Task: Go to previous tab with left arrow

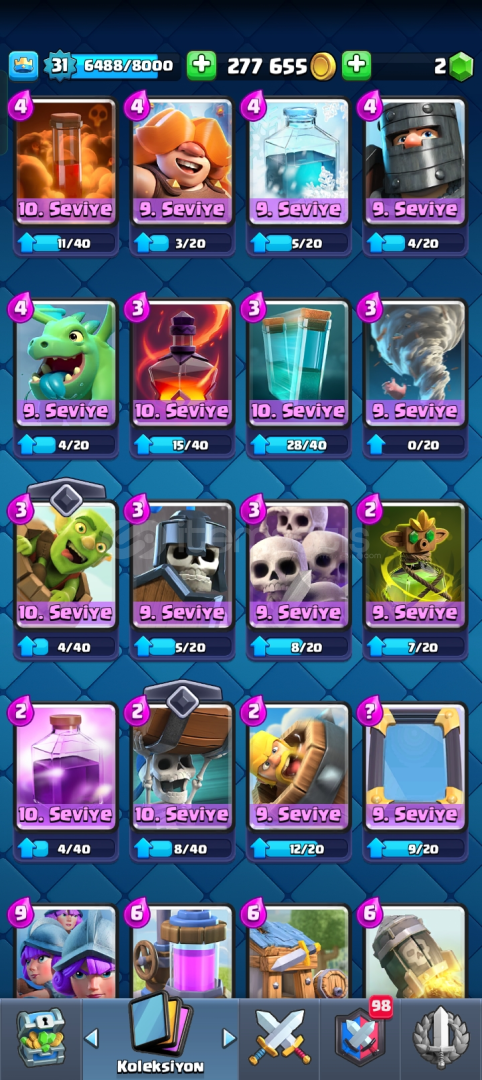Action: pos(91,1037)
